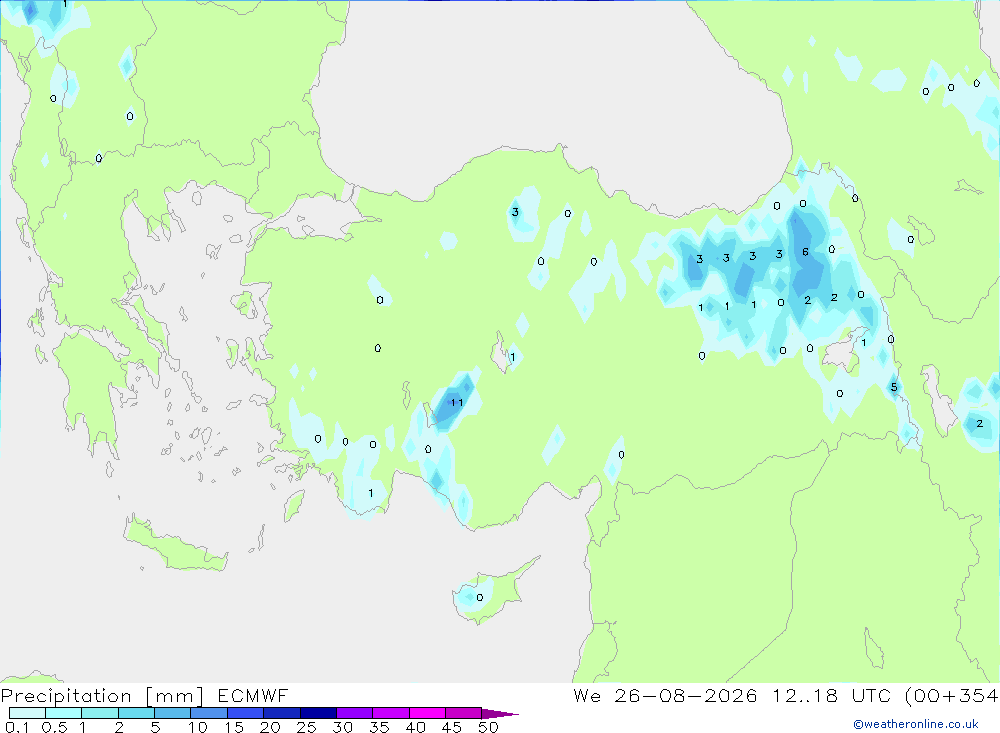Click the "[mm]" unit label
The height and width of the screenshot is (733, 1000).
pyautogui.click(x=175, y=696)
